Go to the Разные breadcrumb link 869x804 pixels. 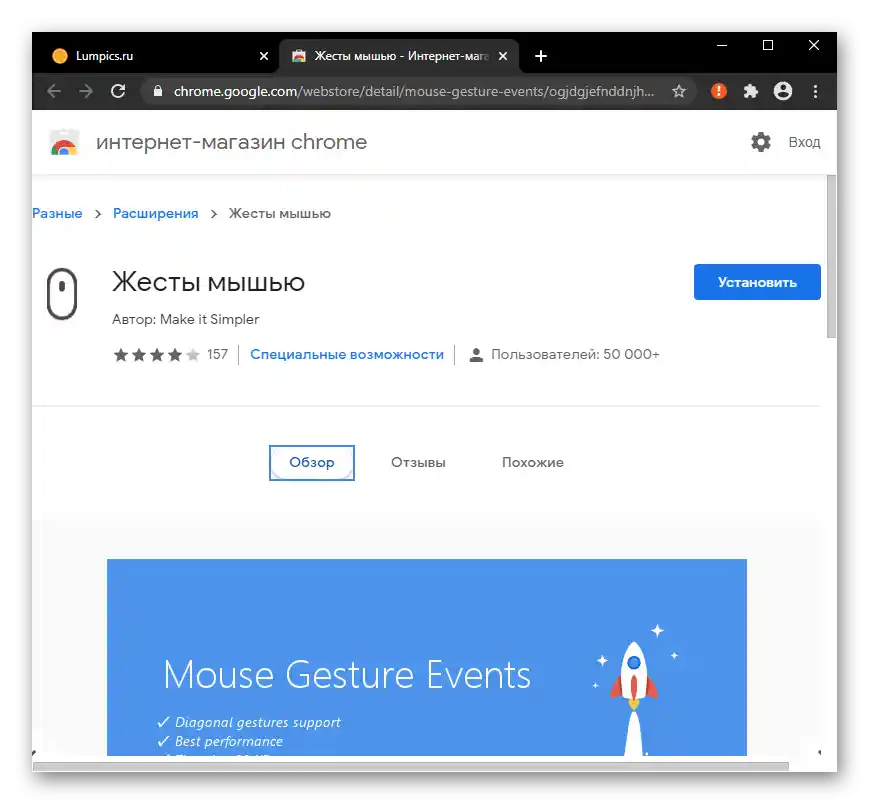[x=57, y=213]
